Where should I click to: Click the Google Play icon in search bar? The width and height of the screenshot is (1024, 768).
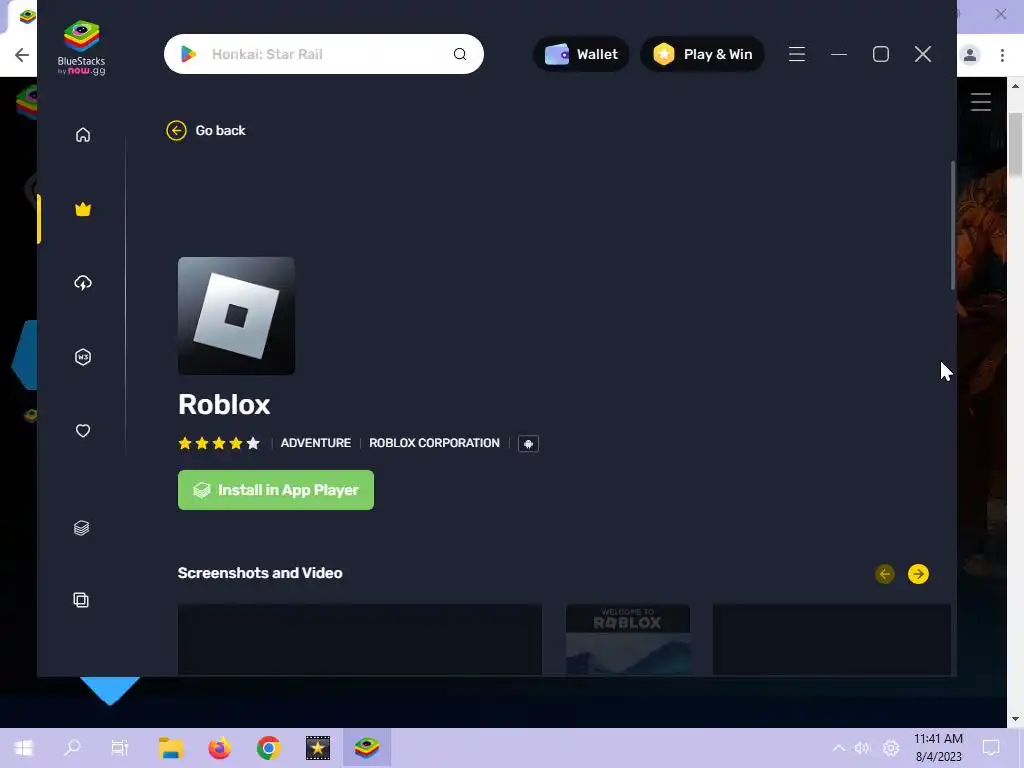[189, 54]
